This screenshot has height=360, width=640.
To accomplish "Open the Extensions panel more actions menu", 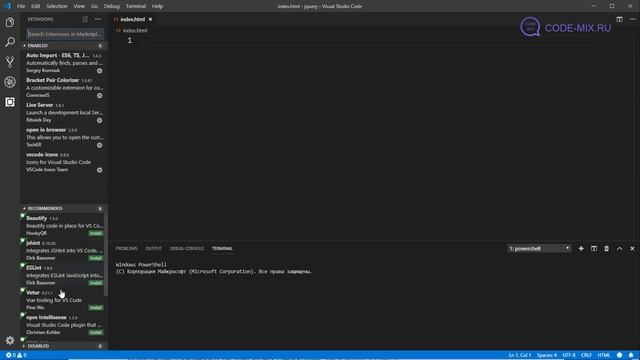I will tap(98, 19).
